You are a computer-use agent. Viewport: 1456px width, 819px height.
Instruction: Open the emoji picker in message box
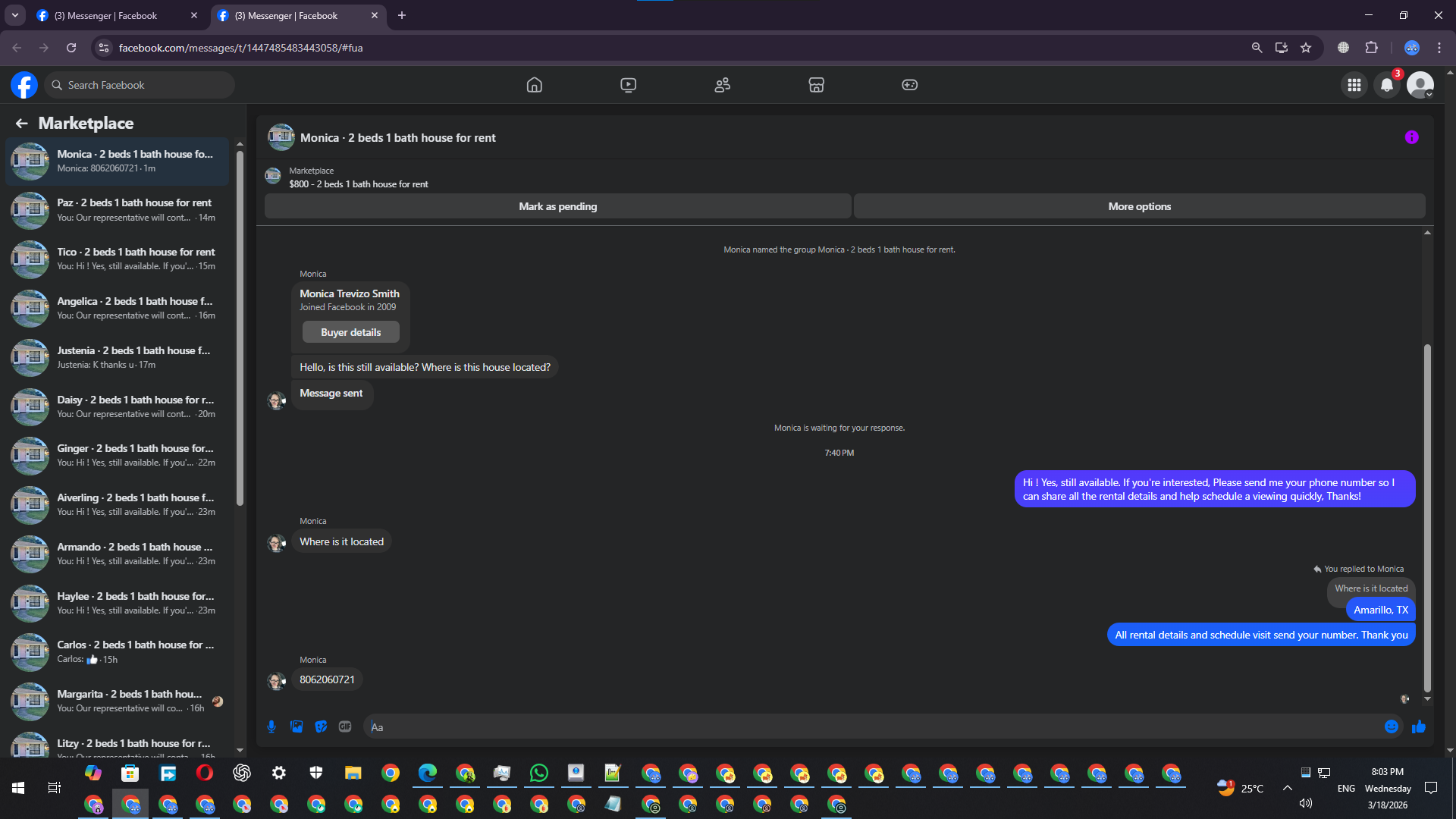pyautogui.click(x=1391, y=726)
